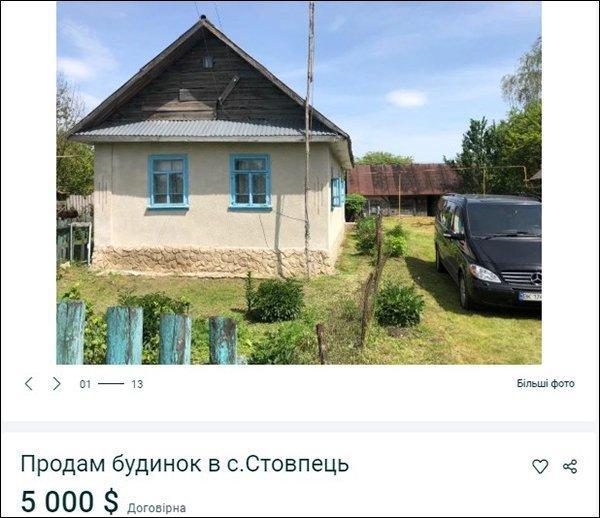This screenshot has width=600, height=518.
Task: Open the share icon for this listing
Action: (x=570, y=466)
